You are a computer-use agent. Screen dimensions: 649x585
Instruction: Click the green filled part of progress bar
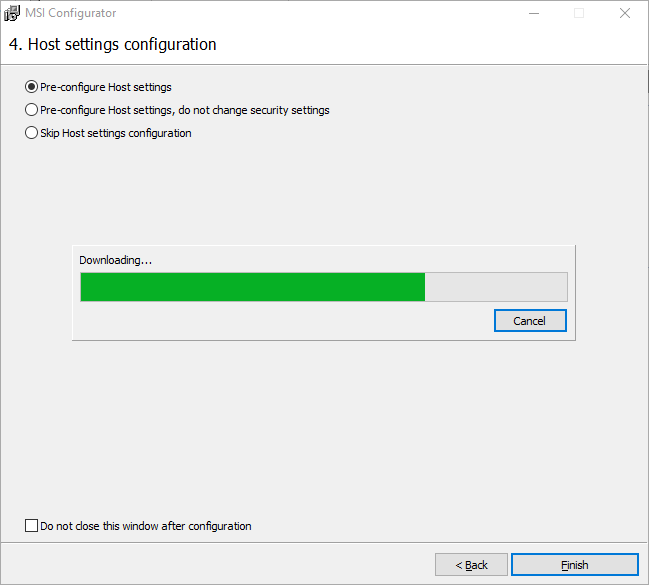point(252,287)
